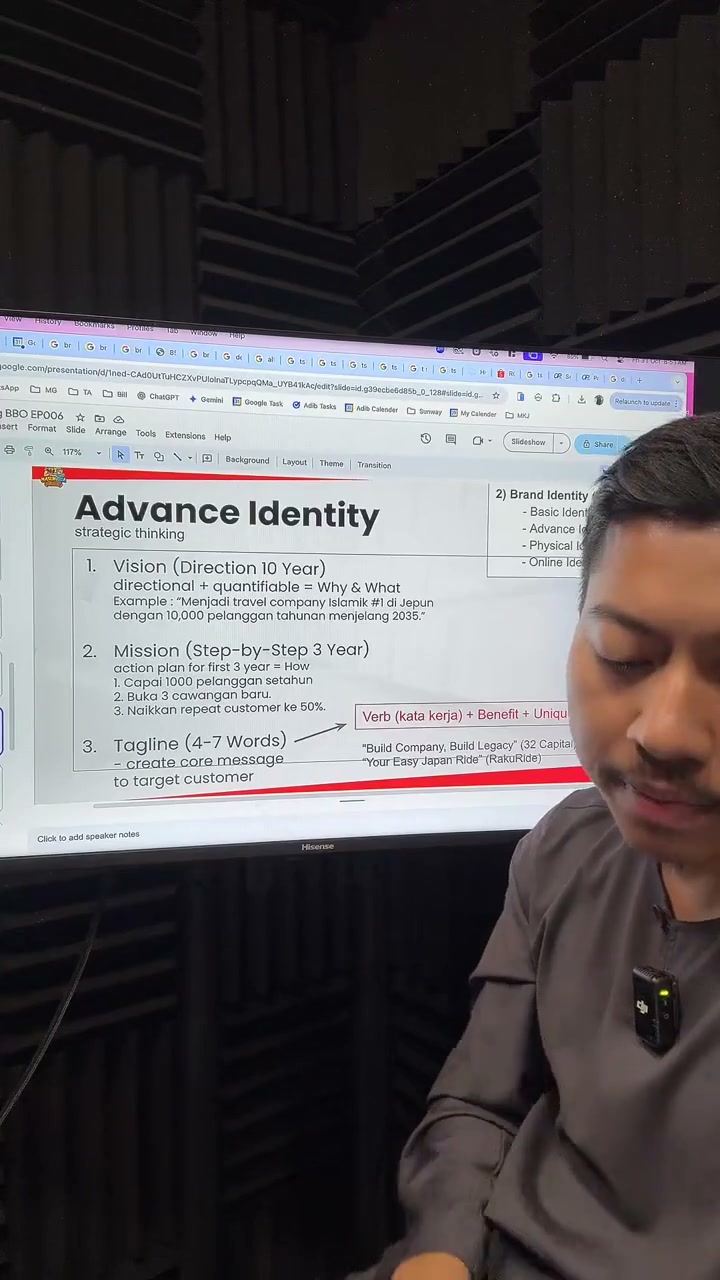The height and width of the screenshot is (1280, 720).
Task: Click Chrome profile avatar
Action: [x=598, y=400]
